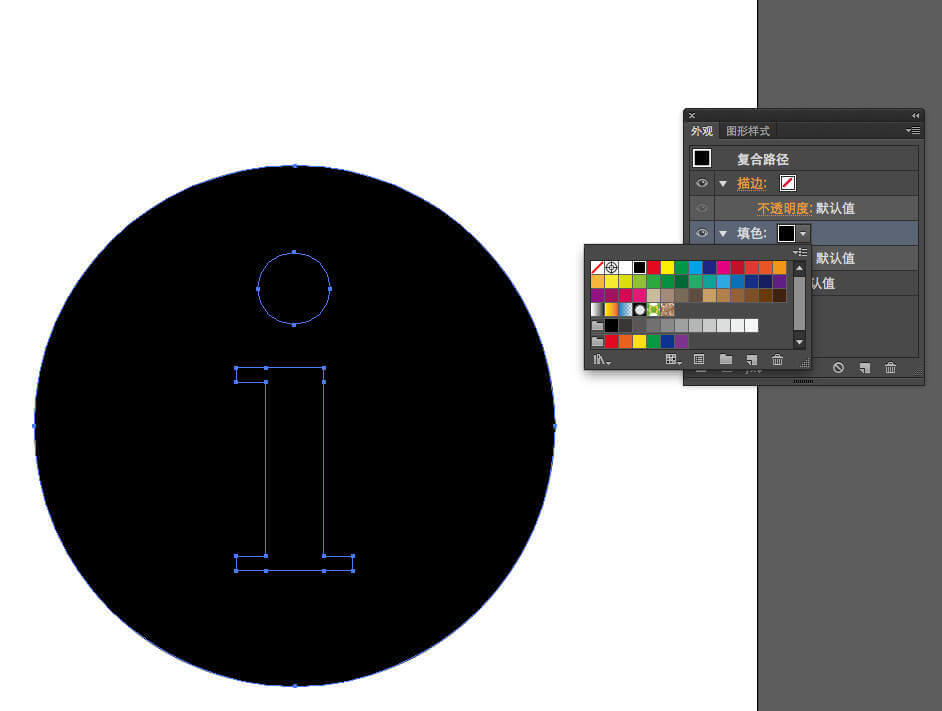Delete selected item in Appearance panel
Image resolution: width=942 pixels, height=711 pixels.
(890, 368)
